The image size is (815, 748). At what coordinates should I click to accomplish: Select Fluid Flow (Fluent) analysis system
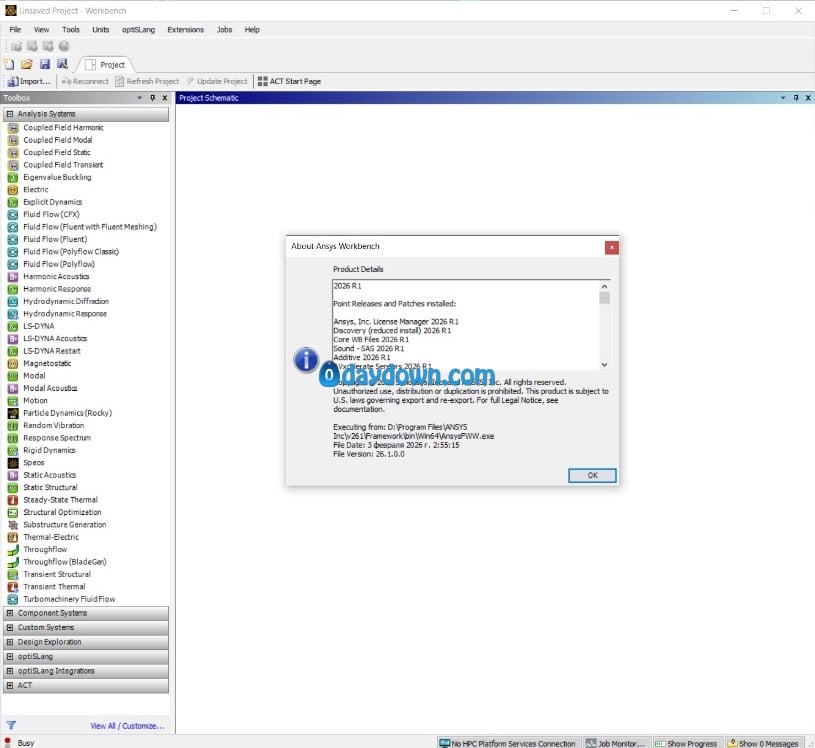(55, 239)
